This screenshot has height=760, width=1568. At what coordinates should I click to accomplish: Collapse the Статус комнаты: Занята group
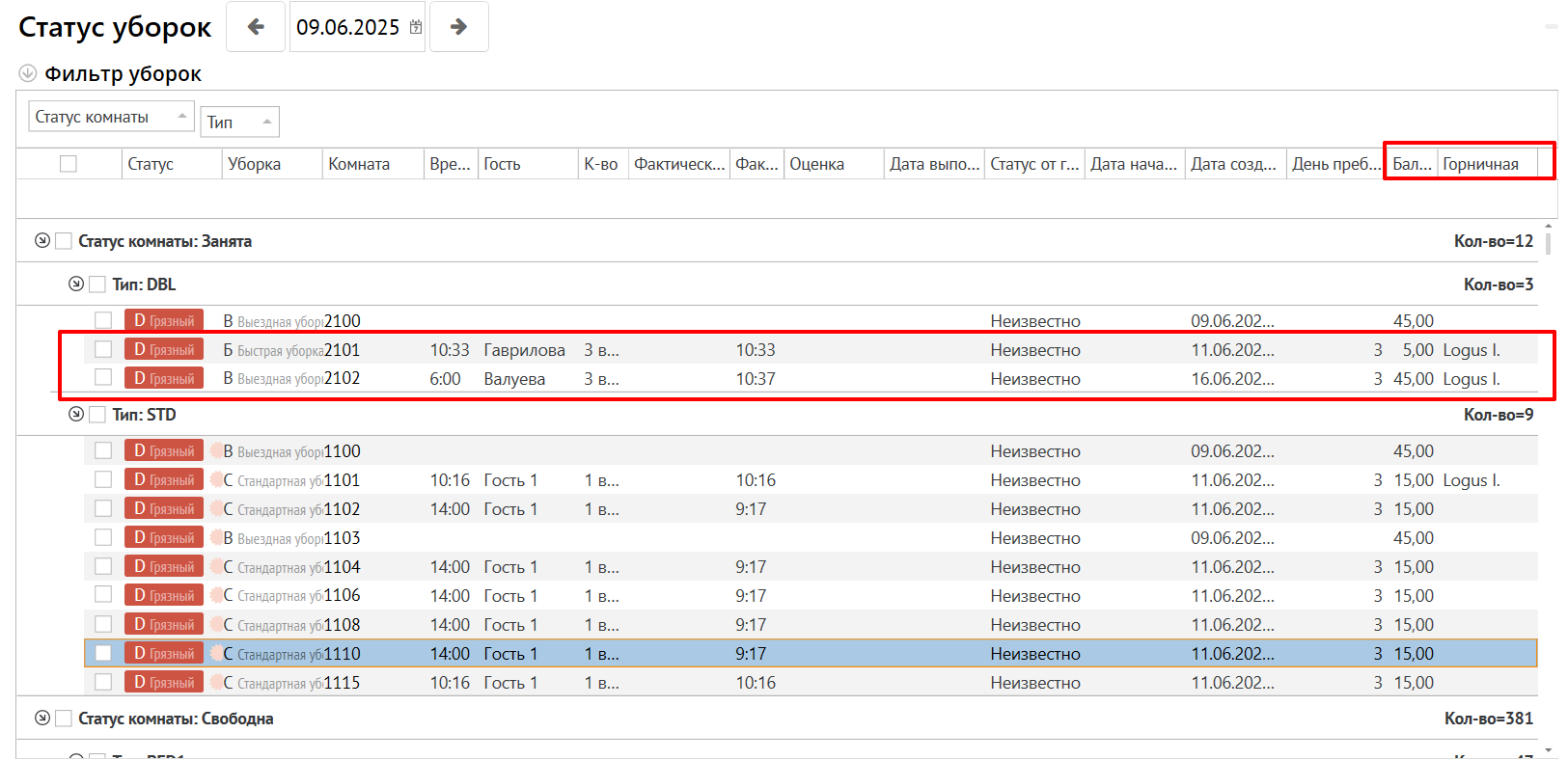pyautogui.click(x=41, y=241)
